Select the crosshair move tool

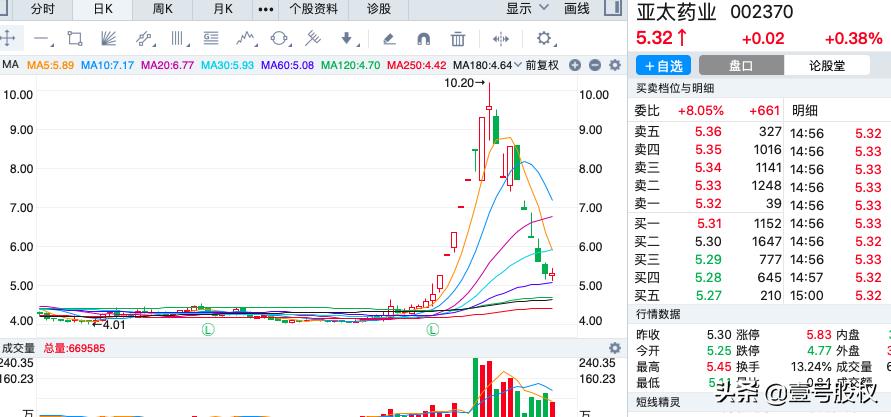pyautogui.click(x=8, y=39)
